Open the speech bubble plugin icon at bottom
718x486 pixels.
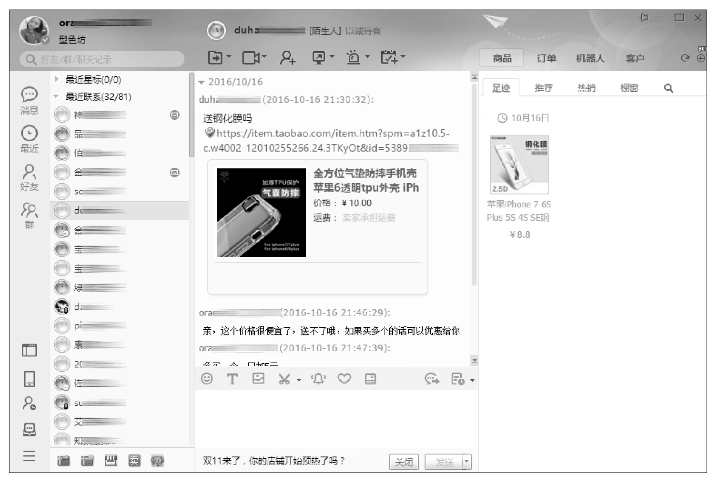click(x=157, y=460)
